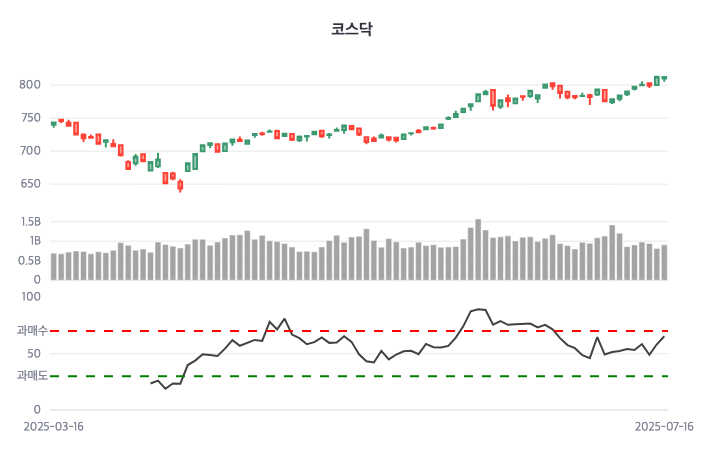Click the last candlestick on the right
704x450 pixels.
coord(664,78)
